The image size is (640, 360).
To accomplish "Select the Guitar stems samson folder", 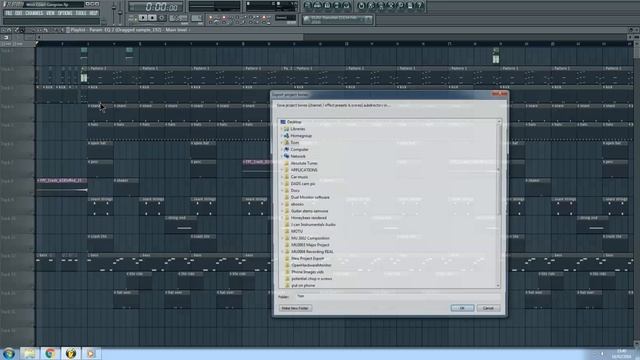I will 309,211.
